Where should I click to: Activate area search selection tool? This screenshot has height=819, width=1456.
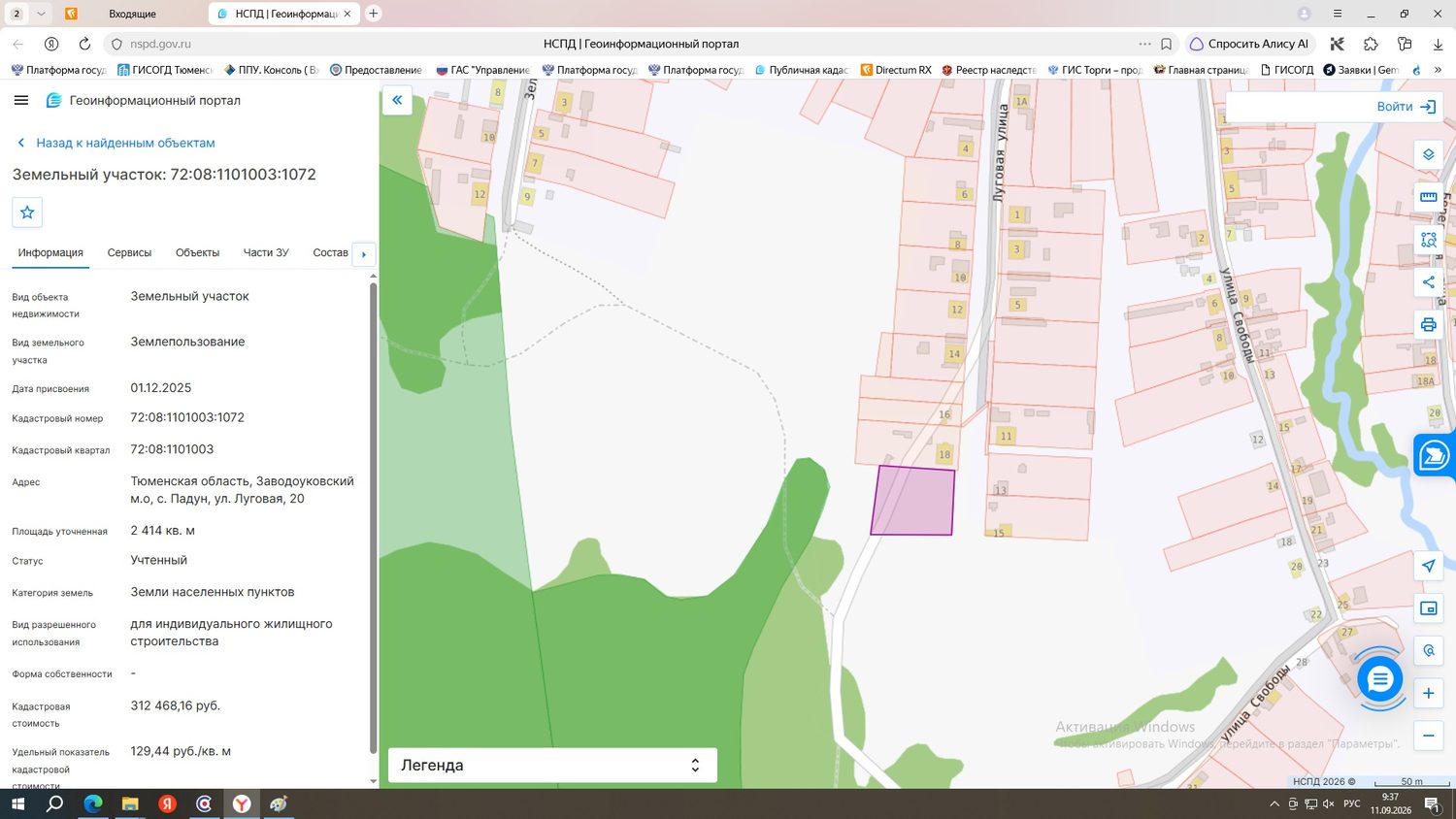coord(1428,240)
